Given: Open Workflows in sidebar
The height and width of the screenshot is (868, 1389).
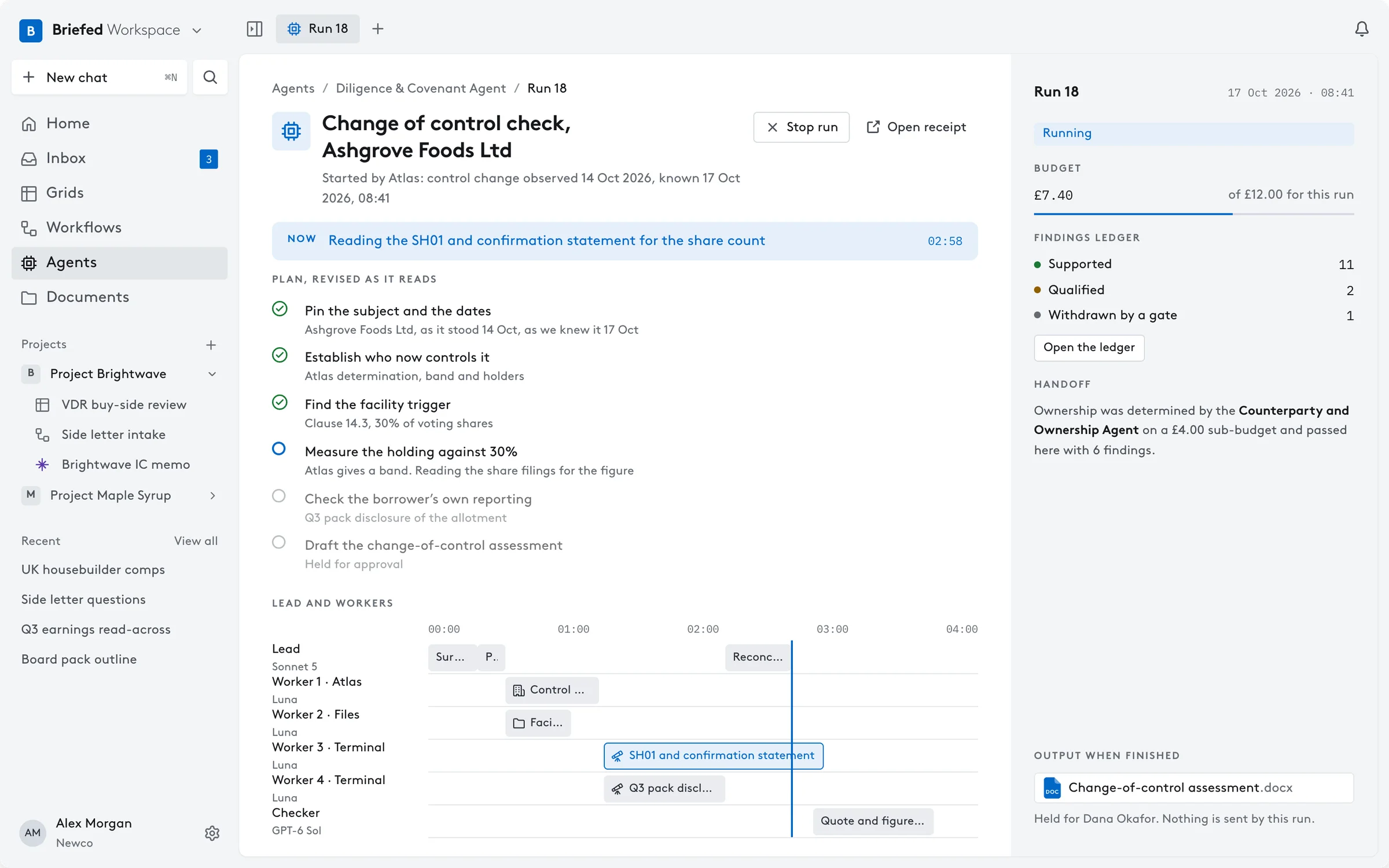Looking at the screenshot, I should click(119, 227).
